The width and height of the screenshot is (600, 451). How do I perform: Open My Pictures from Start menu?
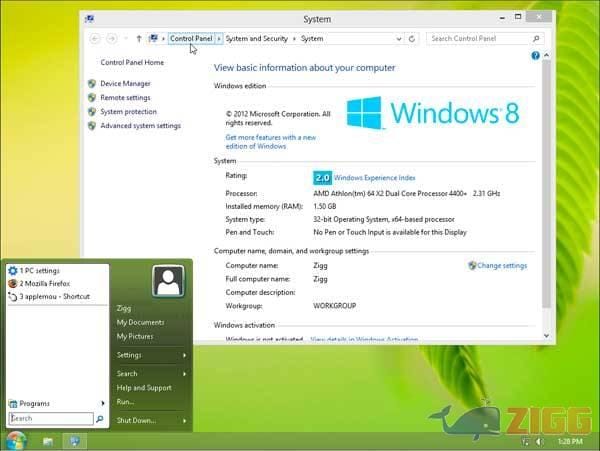[x=135, y=336]
